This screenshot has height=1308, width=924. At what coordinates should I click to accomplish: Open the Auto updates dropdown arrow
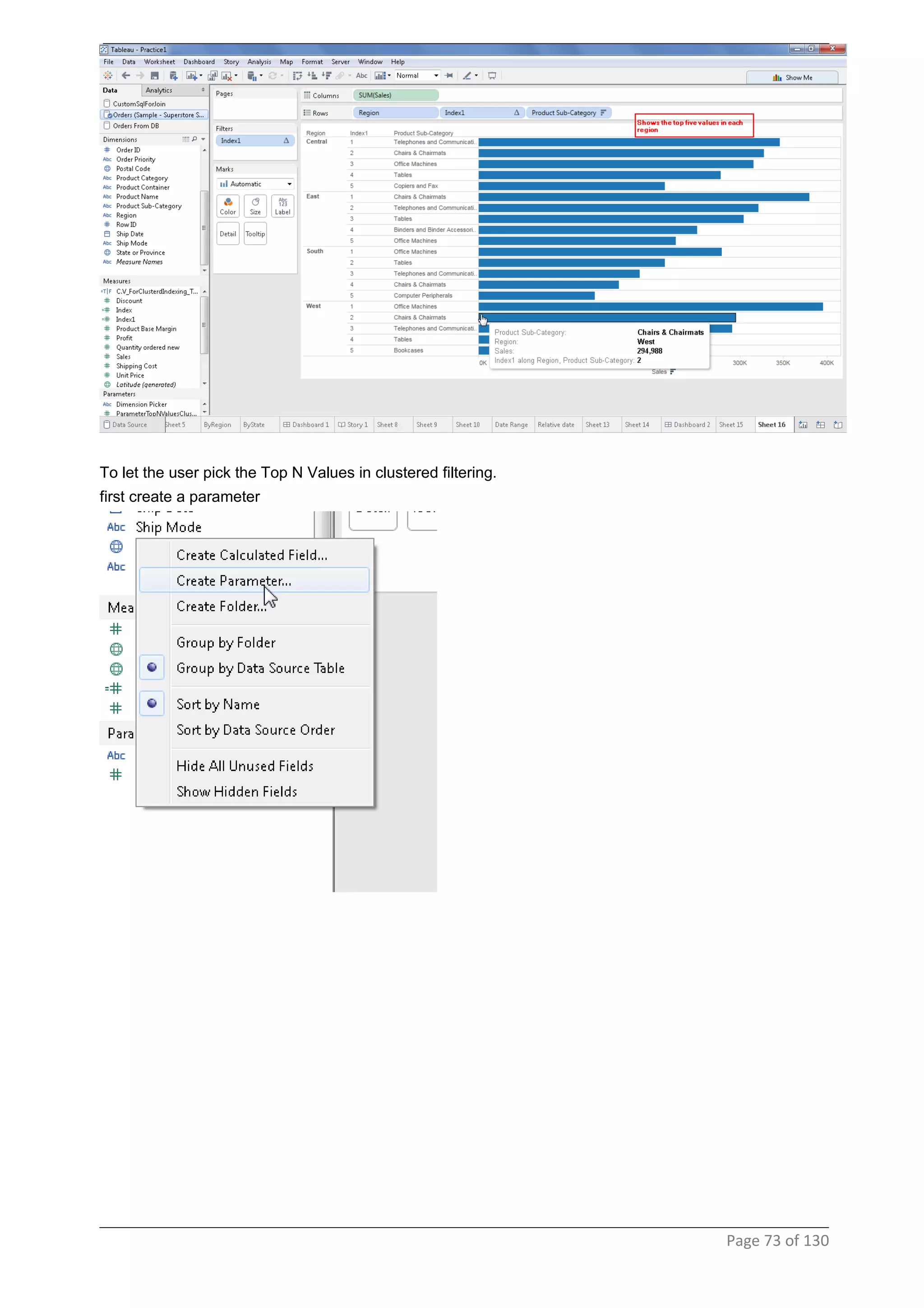point(261,75)
